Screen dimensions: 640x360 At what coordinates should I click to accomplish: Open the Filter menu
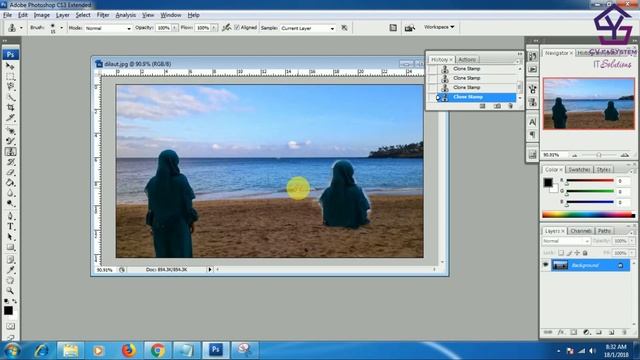pyautogui.click(x=103, y=15)
